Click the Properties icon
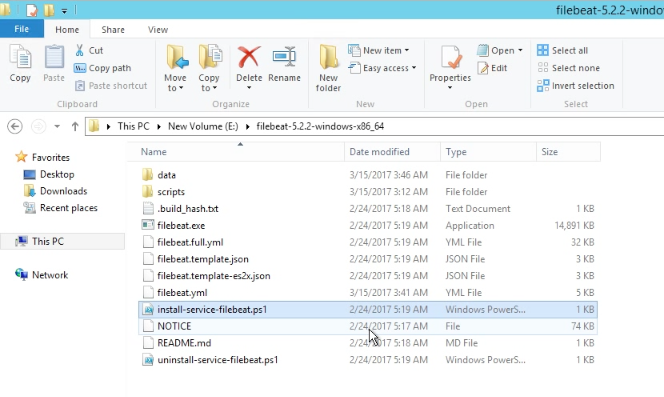This screenshot has width=664, height=397. click(450, 58)
